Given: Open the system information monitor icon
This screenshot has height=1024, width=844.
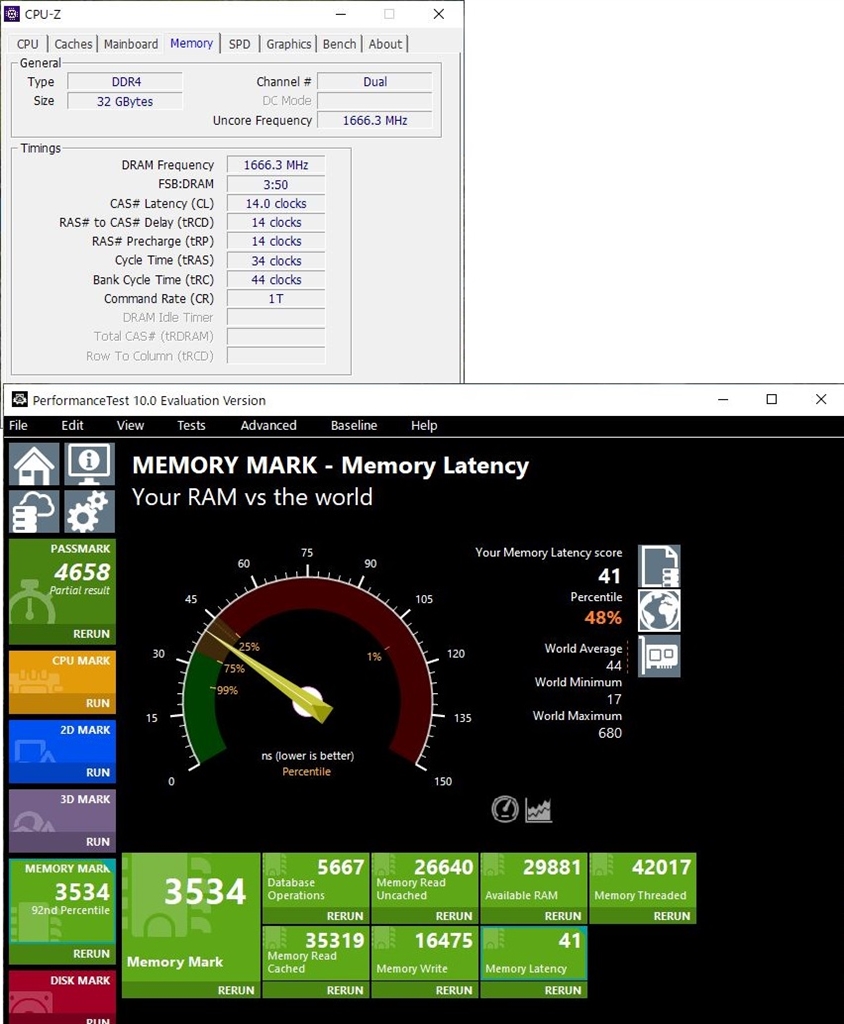Looking at the screenshot, I should 89,464.
